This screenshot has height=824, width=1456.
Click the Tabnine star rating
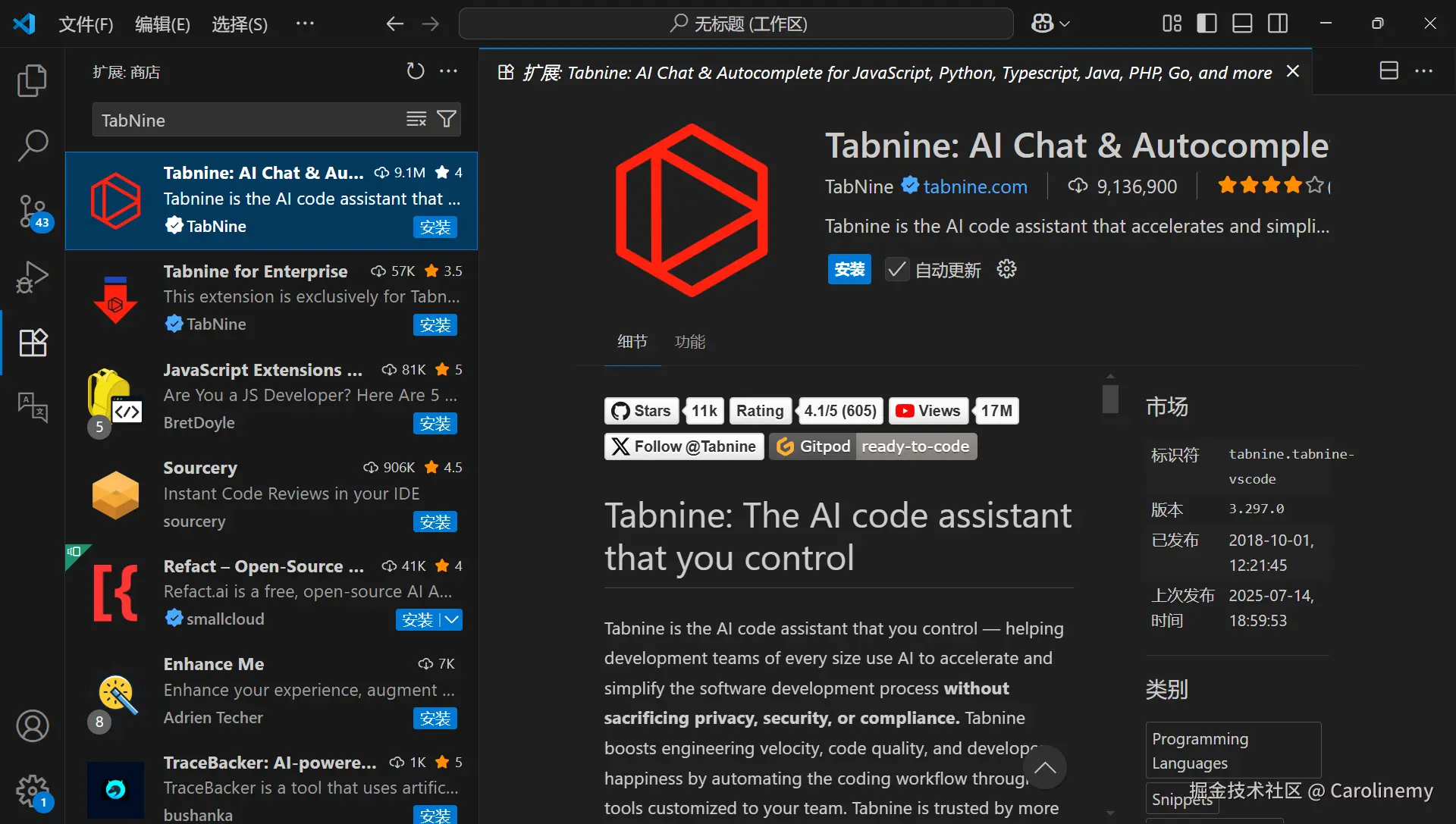1271,186
